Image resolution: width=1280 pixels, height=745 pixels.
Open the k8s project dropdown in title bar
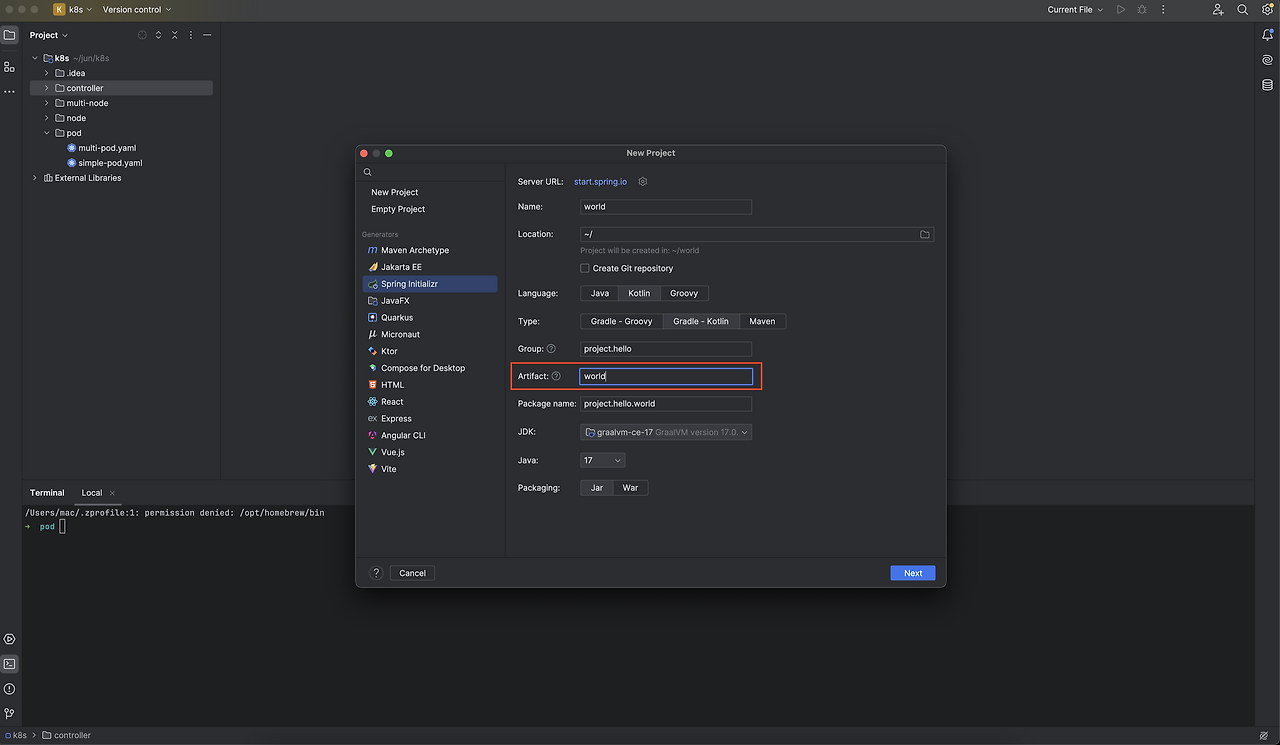point(73,9)
